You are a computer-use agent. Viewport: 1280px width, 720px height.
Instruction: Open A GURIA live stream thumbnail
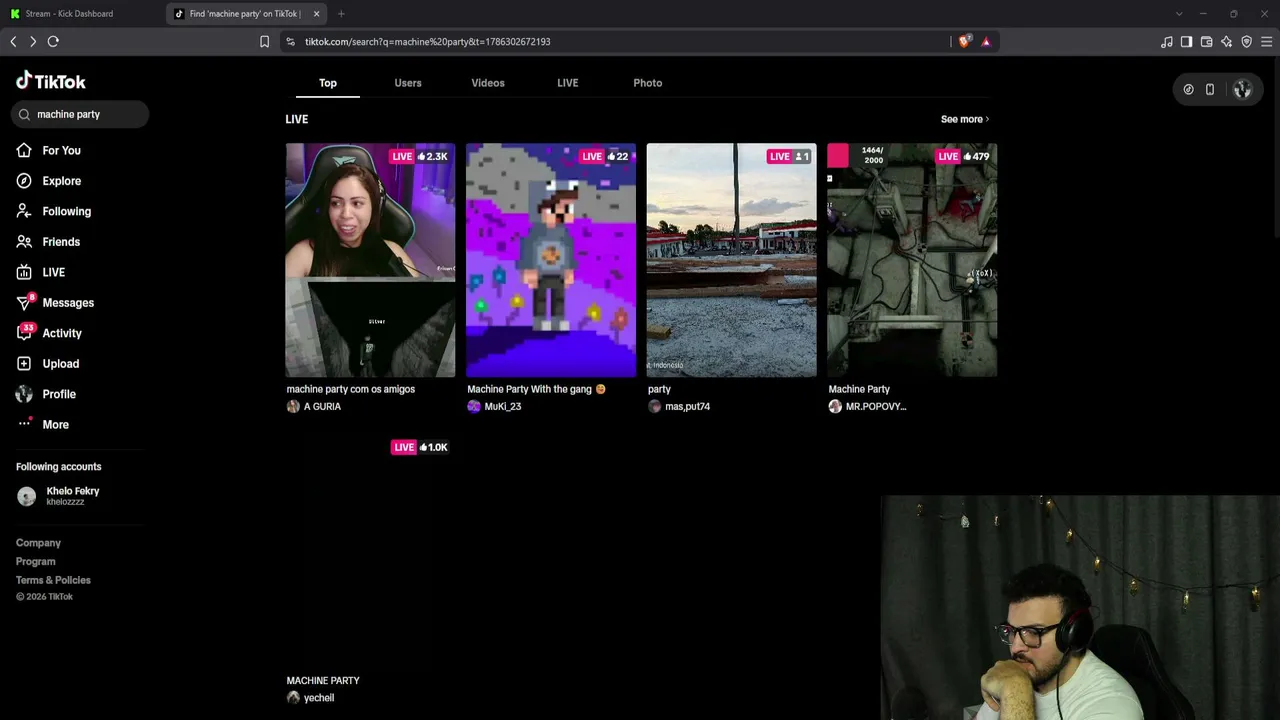[370, 260]
